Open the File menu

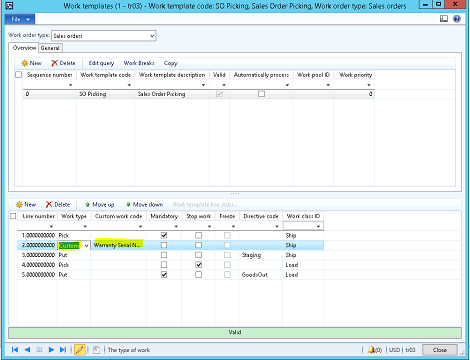coord(20,19)
